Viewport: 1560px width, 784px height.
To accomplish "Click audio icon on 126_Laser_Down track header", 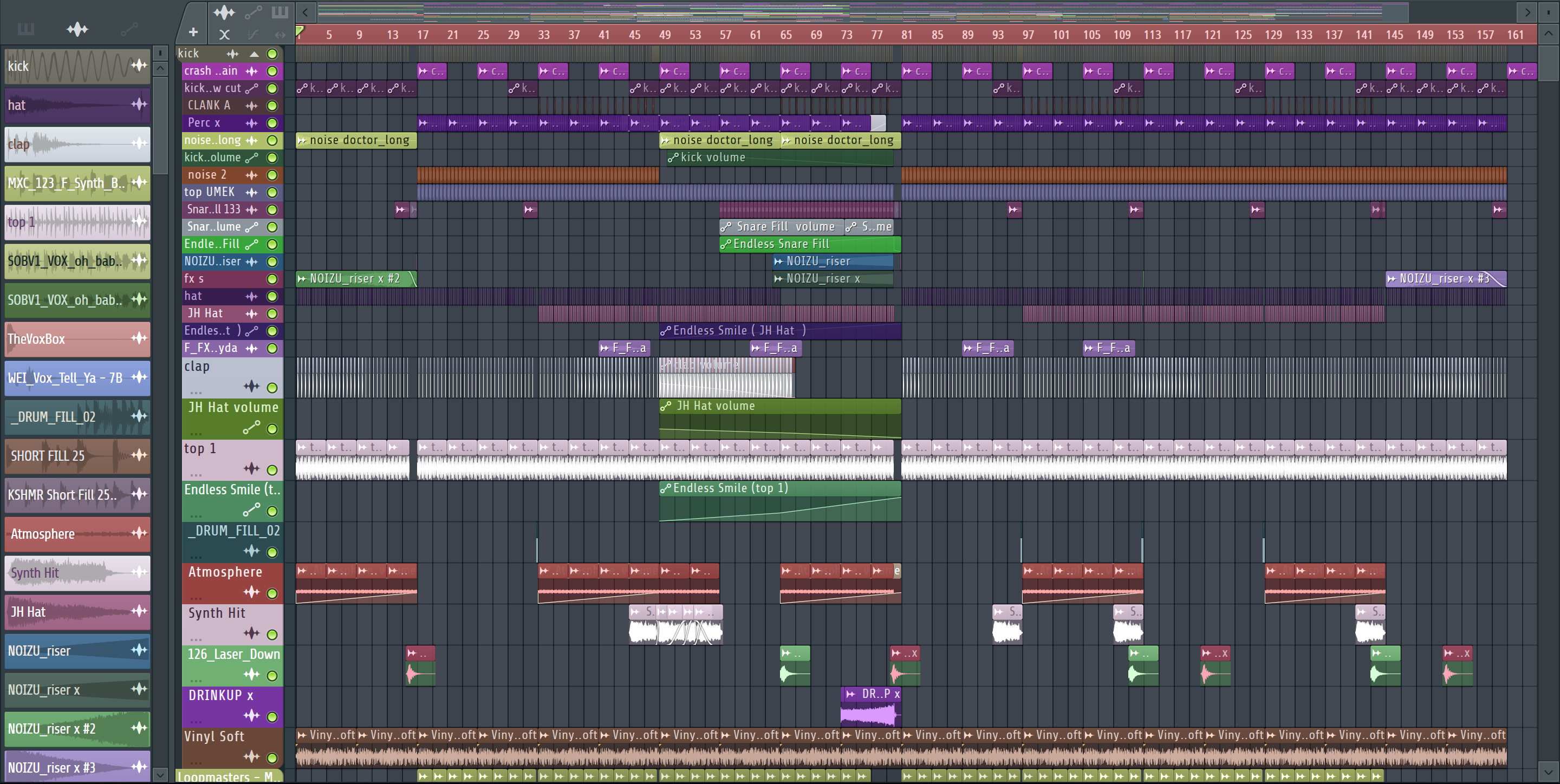I will tap(251, 675).
